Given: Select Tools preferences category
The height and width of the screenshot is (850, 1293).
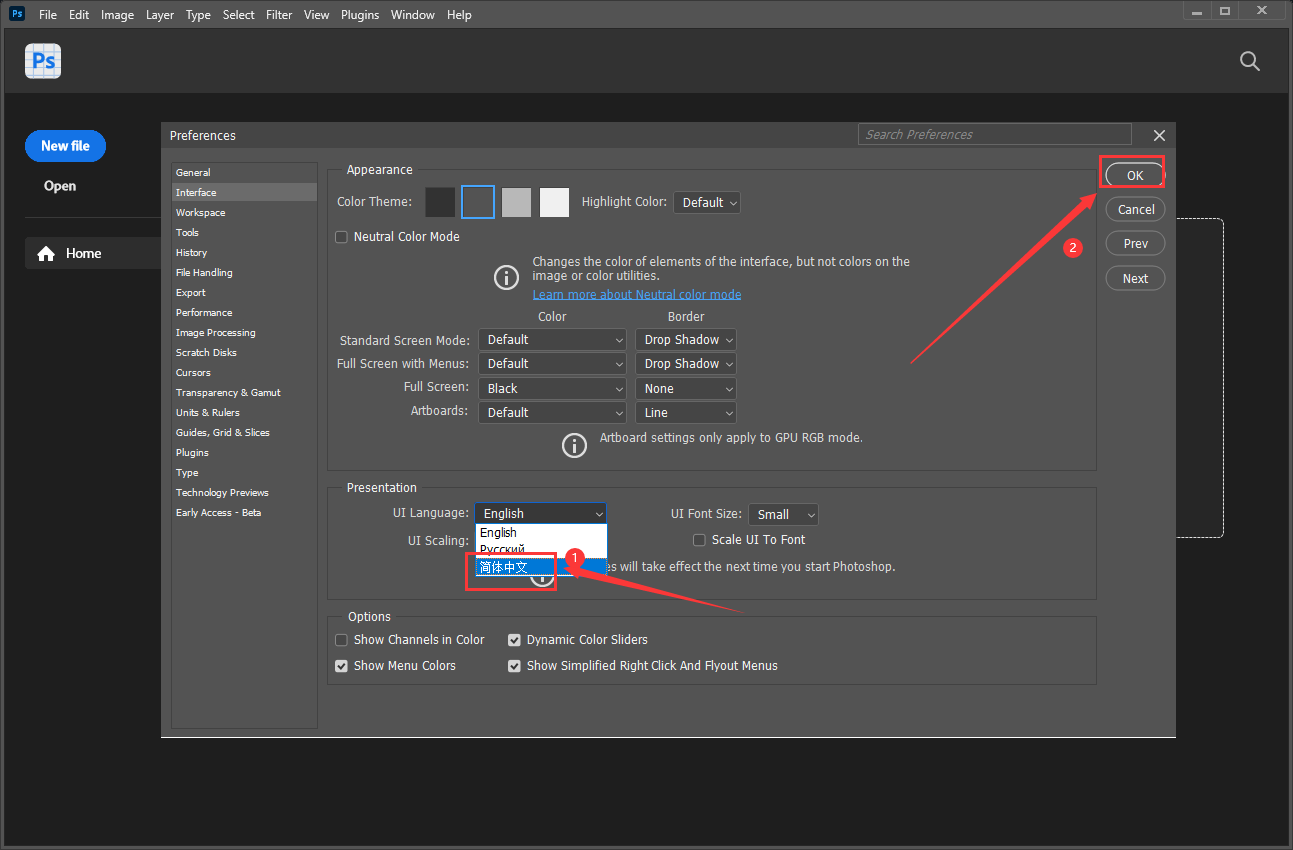Looking at the screenshot, I should coord(244,233).
